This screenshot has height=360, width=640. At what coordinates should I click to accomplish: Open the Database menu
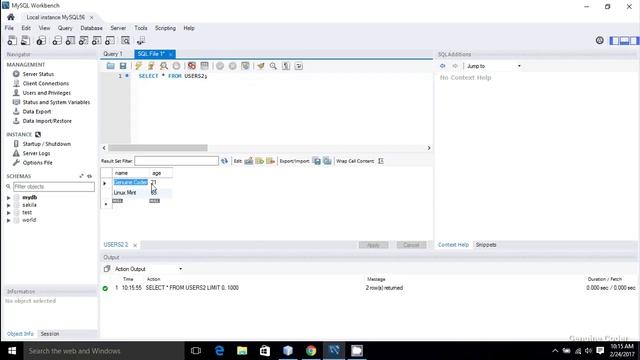click(91, 28)
